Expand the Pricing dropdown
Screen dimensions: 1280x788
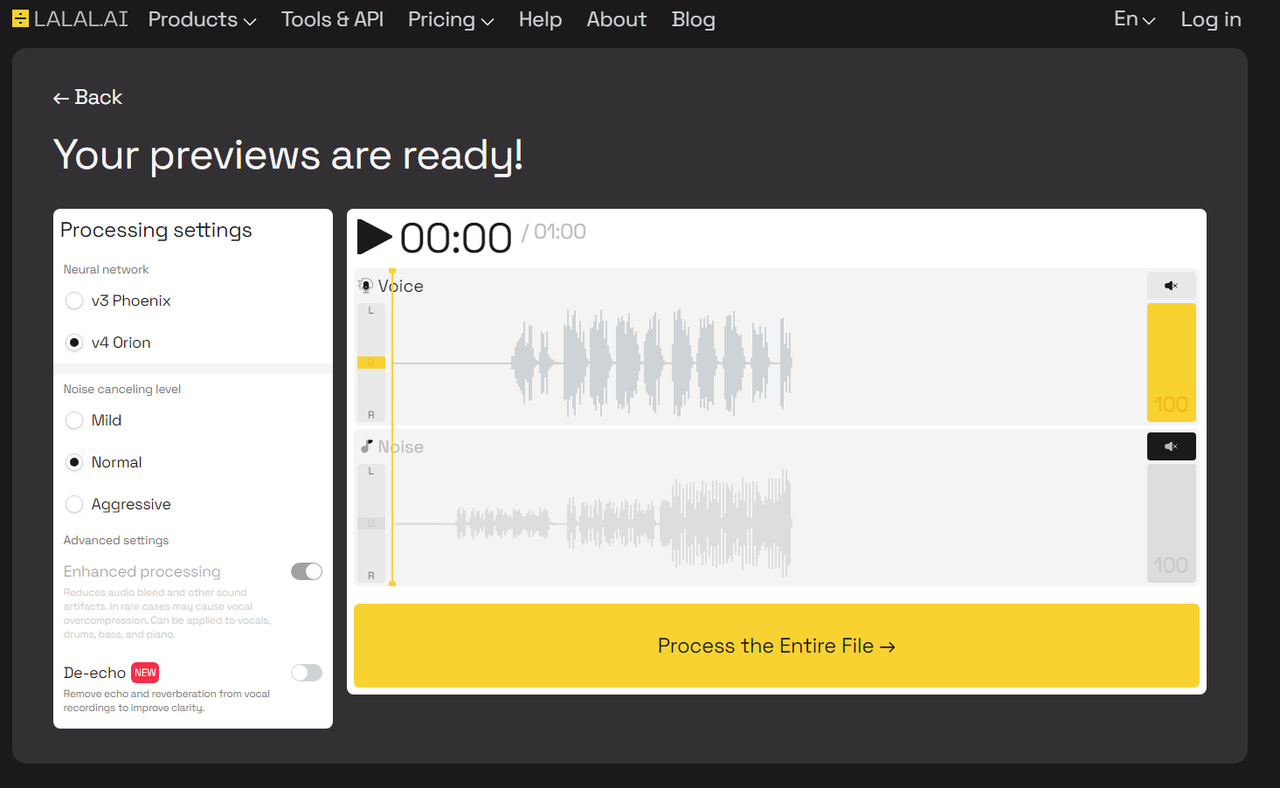tap(450, 19)
